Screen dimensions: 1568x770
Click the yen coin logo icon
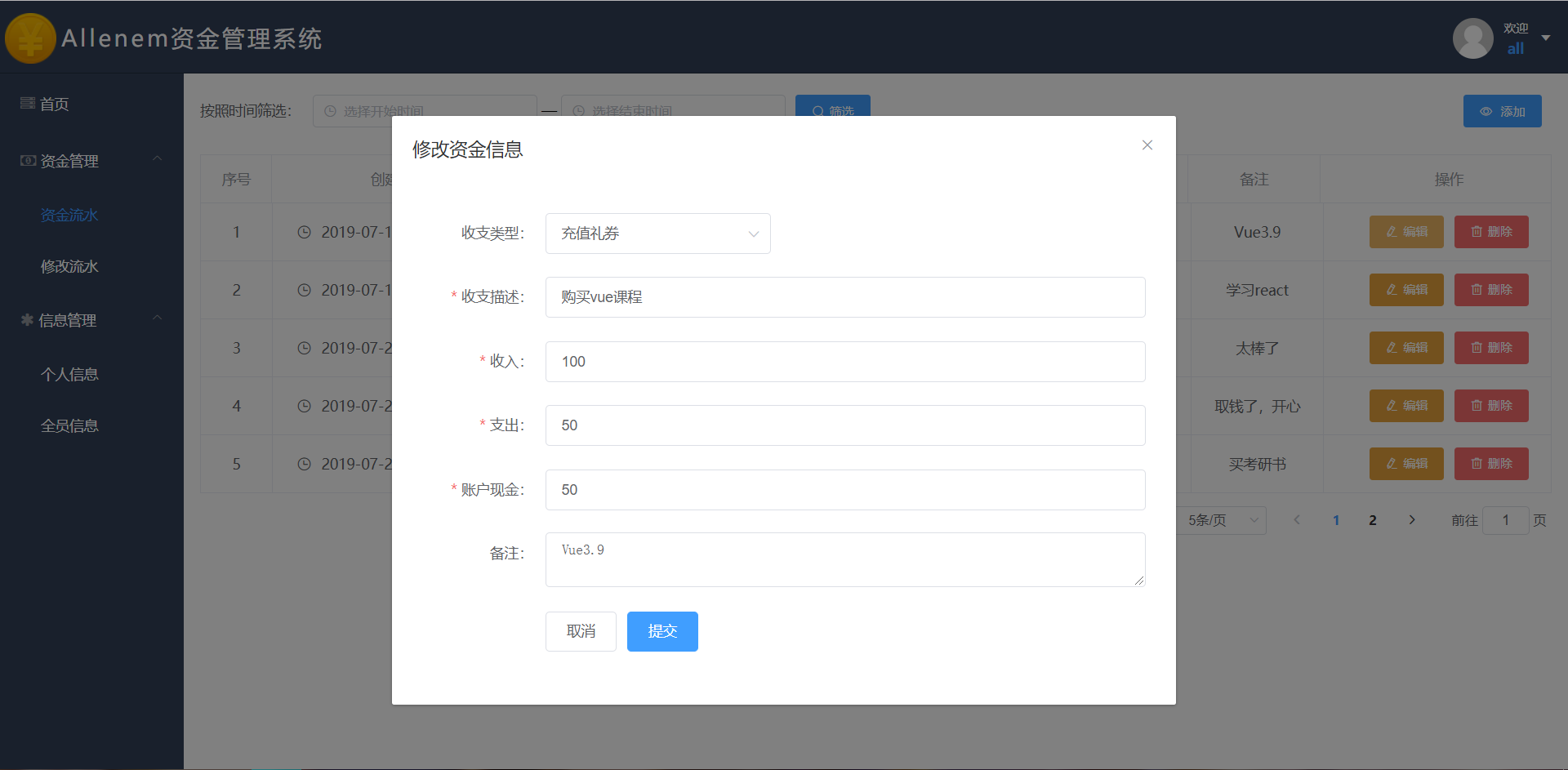click(30, 38)
